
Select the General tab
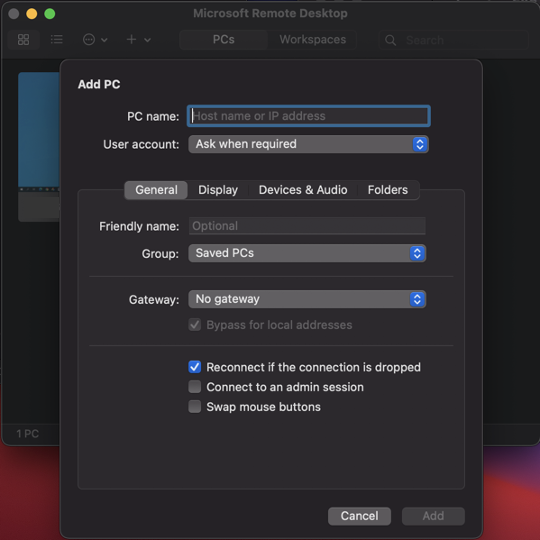(x=156, y=190)
